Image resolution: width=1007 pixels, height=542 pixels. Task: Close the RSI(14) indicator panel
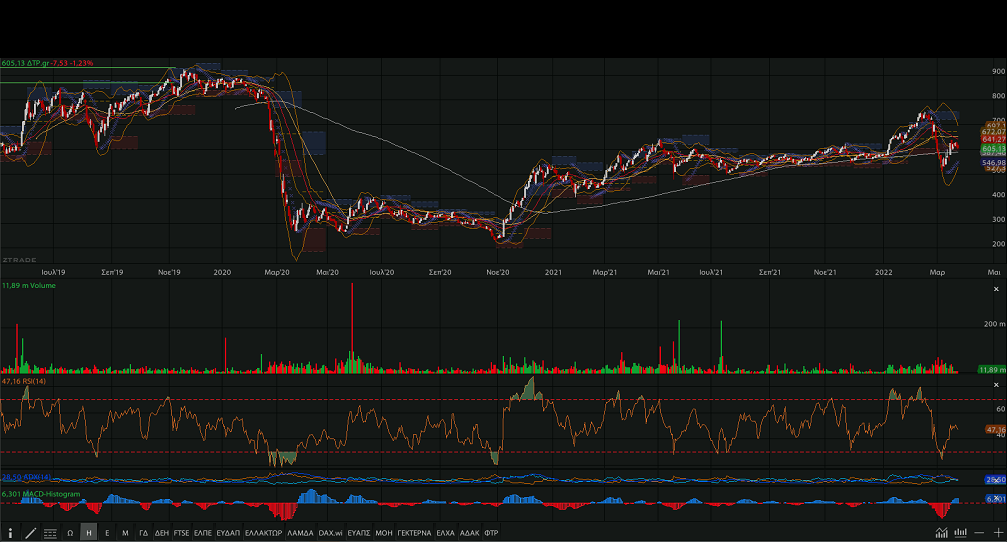click(x=995, y=385)
